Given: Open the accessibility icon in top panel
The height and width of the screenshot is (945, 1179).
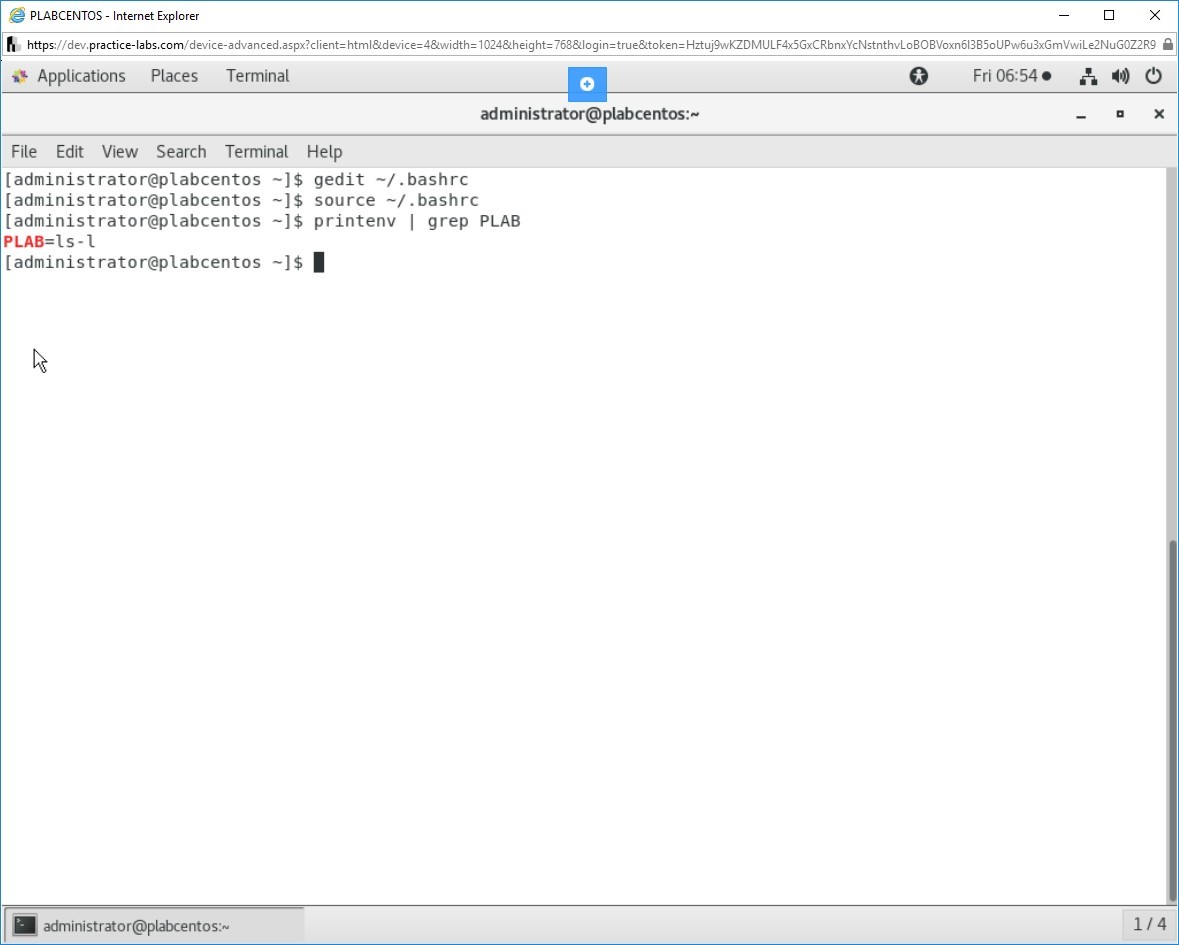Looking at the screenshot, I should click(918, 76).
